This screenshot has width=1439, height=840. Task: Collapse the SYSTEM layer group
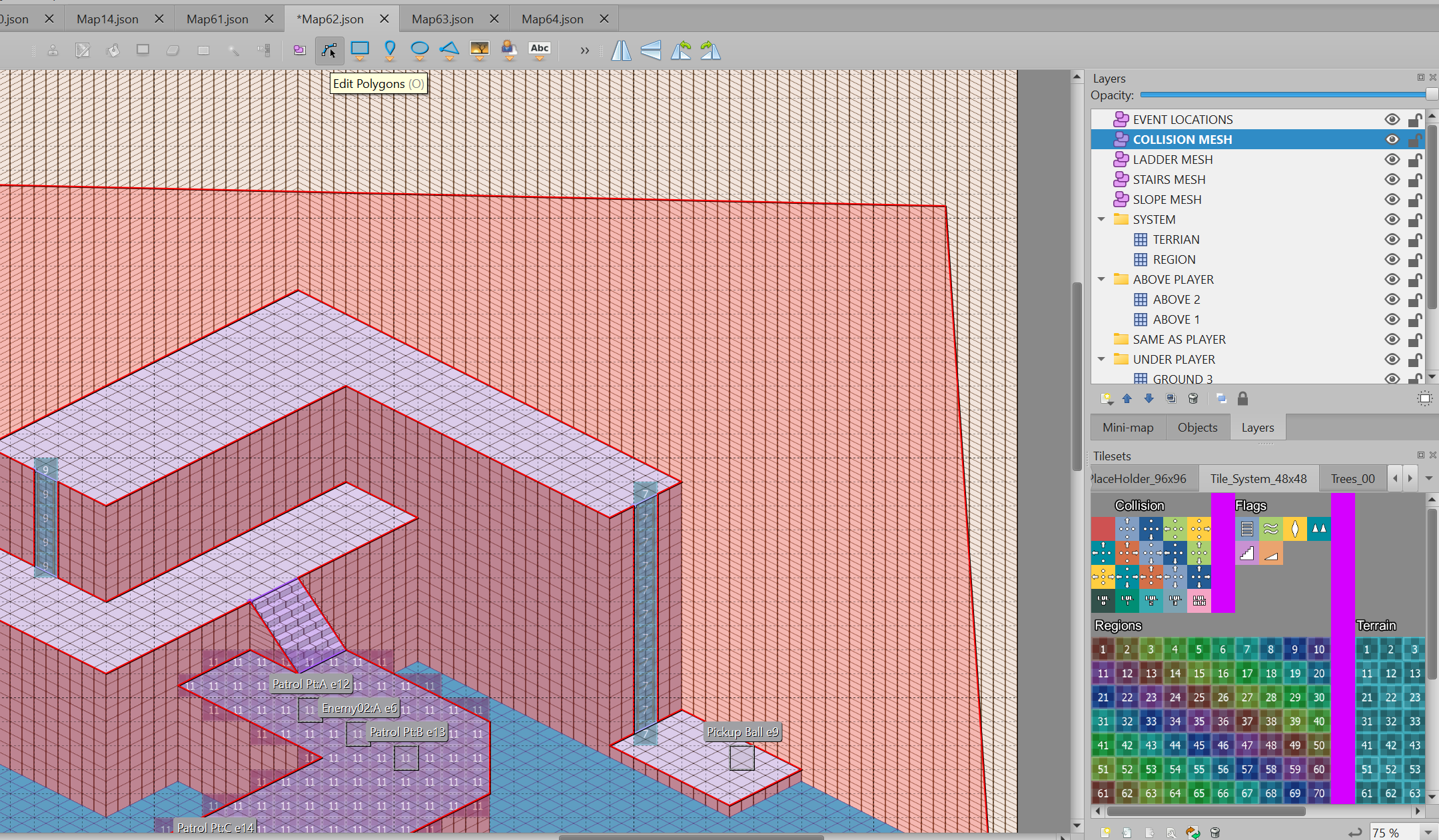(1101, 219)
